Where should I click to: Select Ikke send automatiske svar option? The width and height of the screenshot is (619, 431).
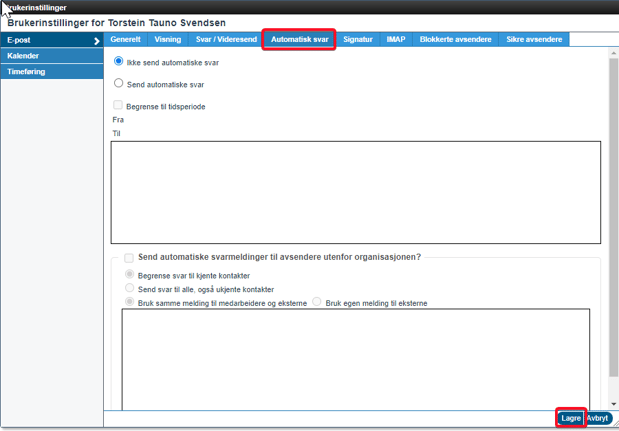(x=119, y=62)
